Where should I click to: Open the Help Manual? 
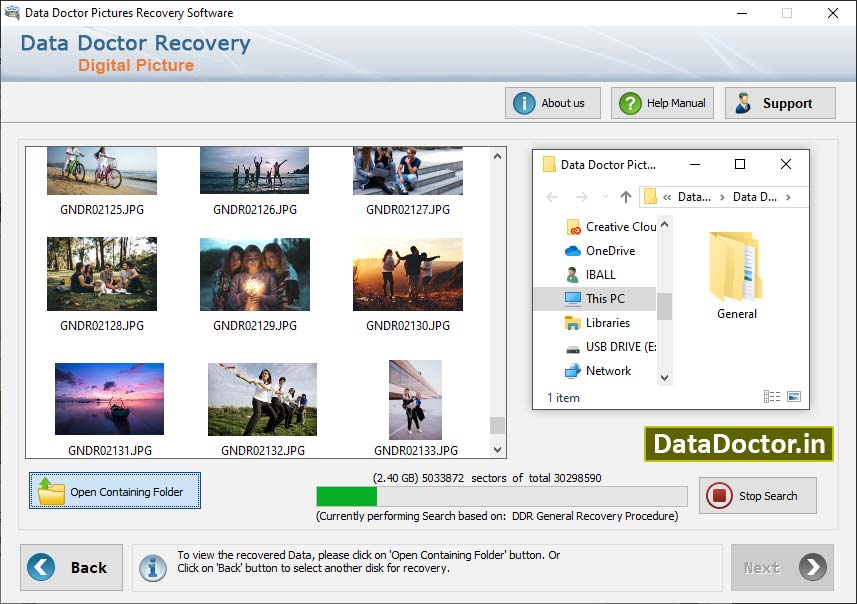click(661, 102)
